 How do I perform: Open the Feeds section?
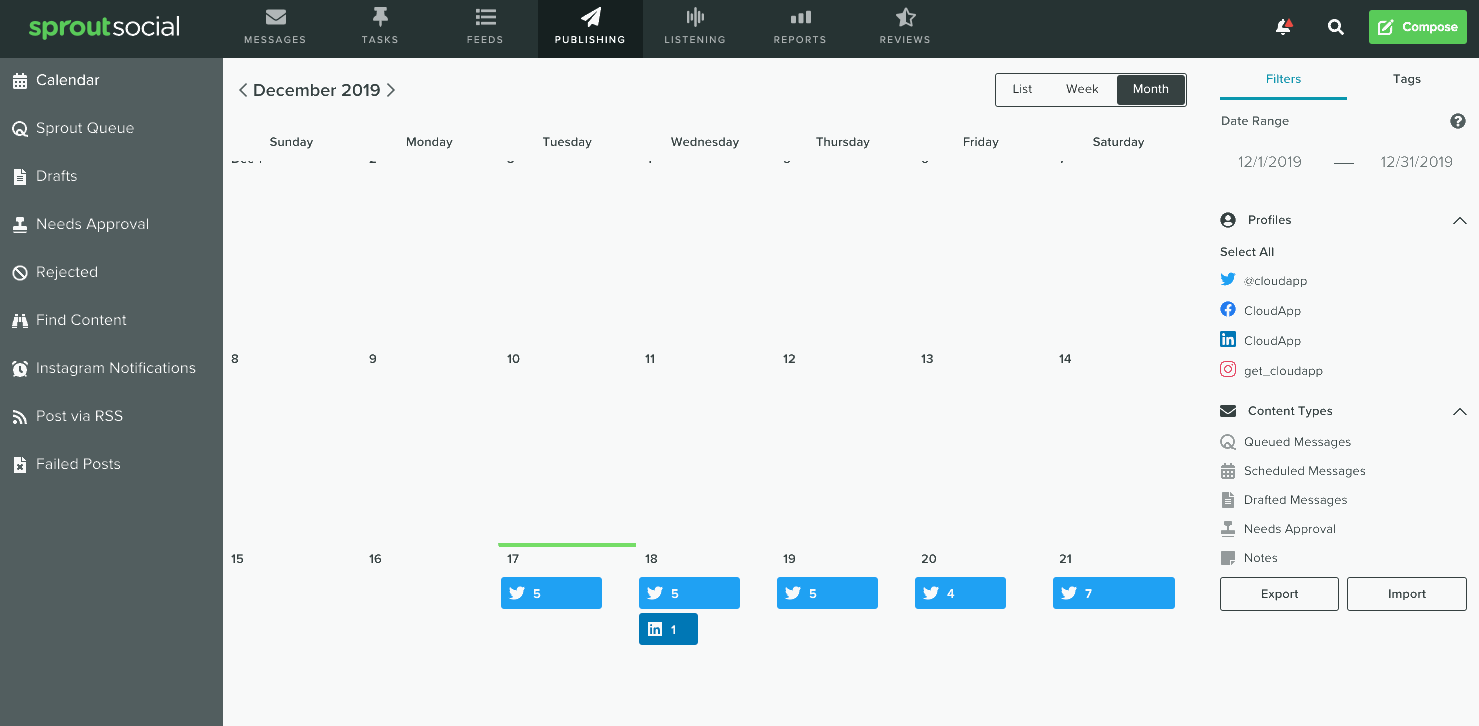(485, 28)
